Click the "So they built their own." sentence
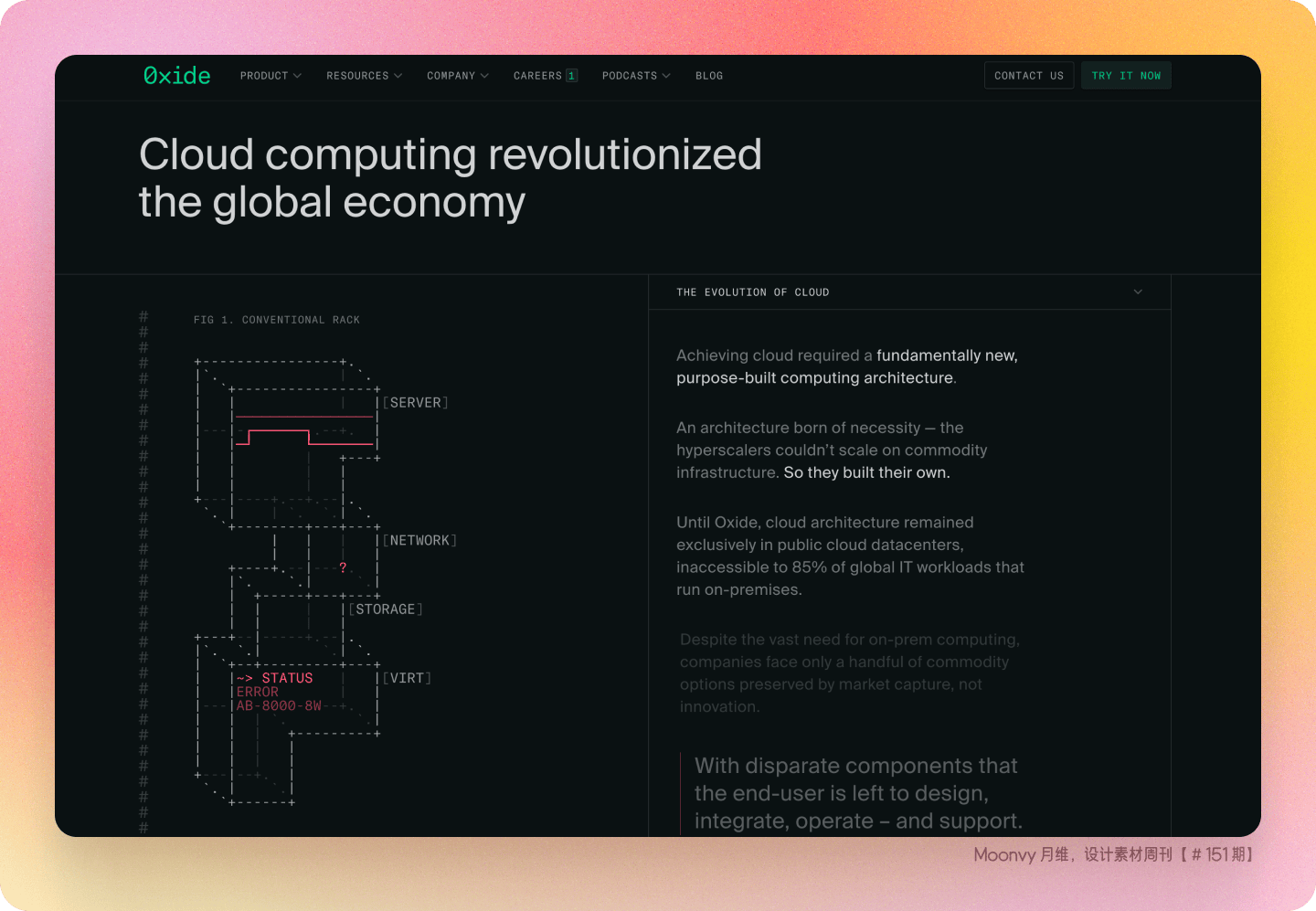The width and height of the screenshot is (1316, 911). tap(866, 472)
